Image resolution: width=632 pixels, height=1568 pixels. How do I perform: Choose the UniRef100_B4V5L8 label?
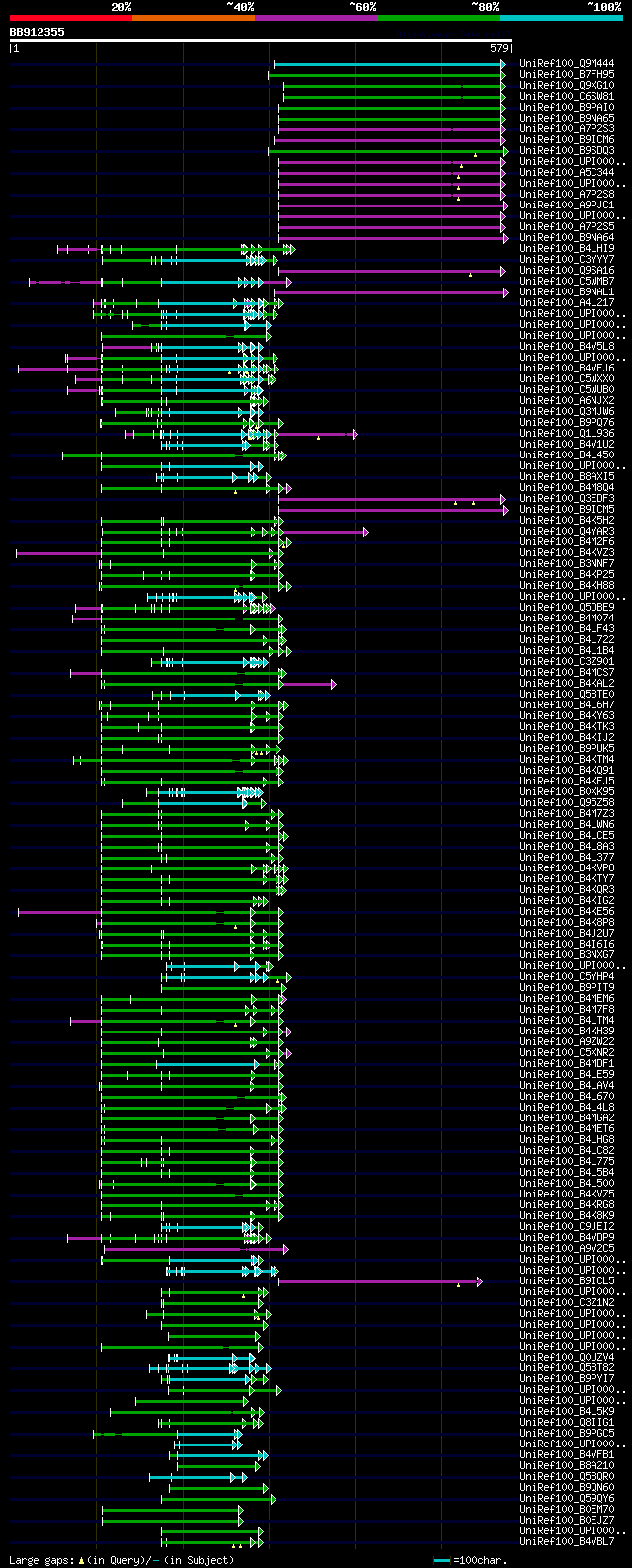568,347
